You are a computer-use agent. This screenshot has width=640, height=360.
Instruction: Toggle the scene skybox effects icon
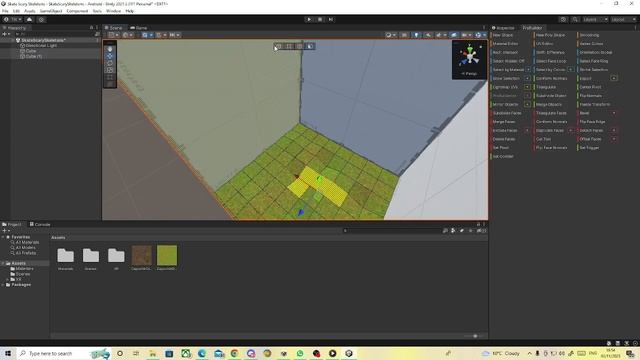440,35
